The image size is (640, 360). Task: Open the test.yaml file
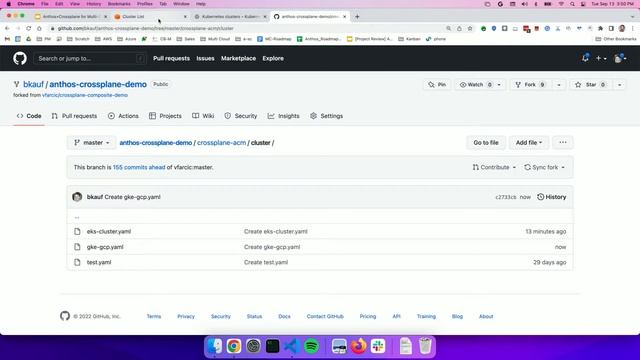tap(99, 262)
